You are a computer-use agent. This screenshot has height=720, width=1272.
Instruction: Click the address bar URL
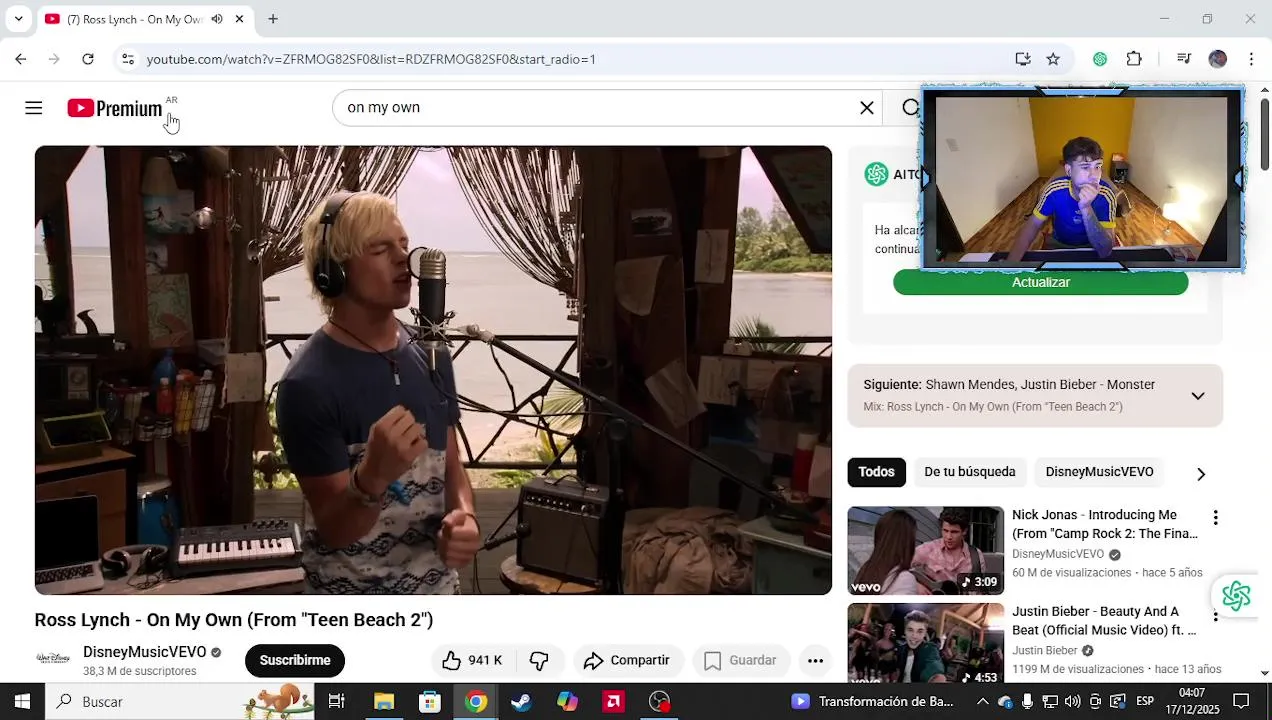[x=371, y=59]
